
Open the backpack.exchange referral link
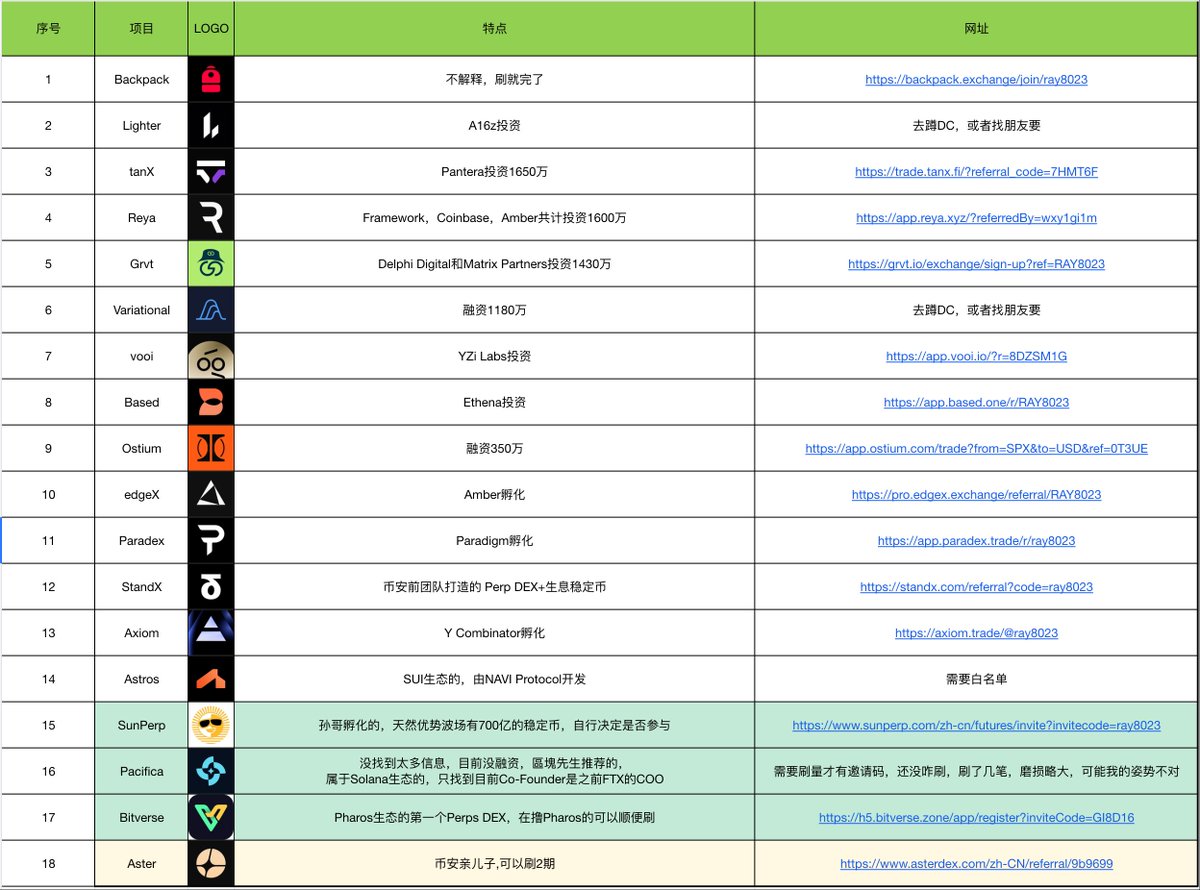click(976, 79)
